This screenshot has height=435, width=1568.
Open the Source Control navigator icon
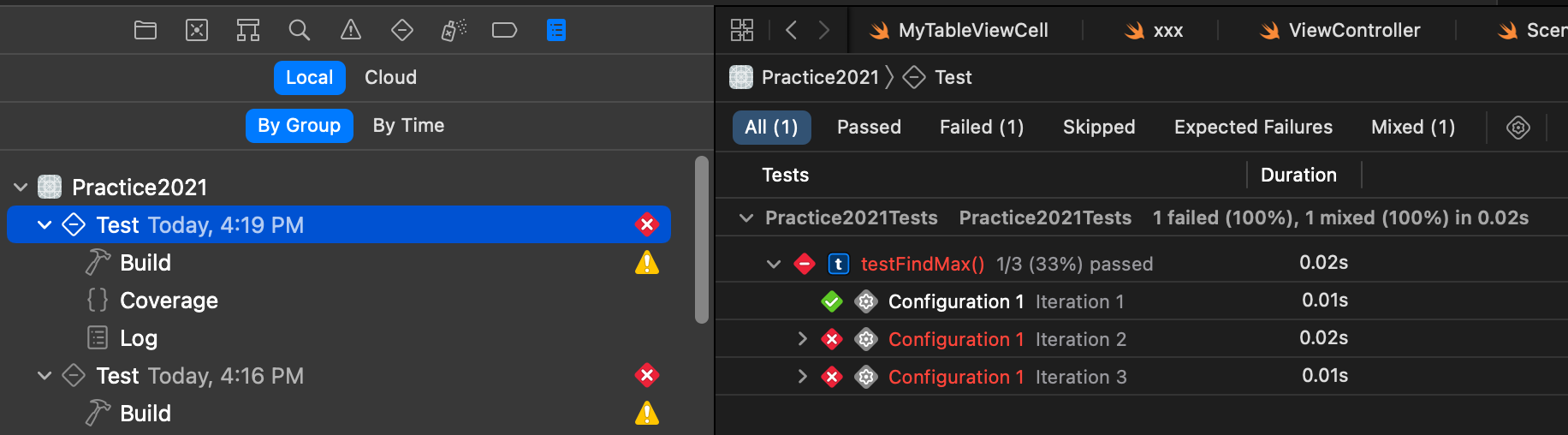pos(197,31)
